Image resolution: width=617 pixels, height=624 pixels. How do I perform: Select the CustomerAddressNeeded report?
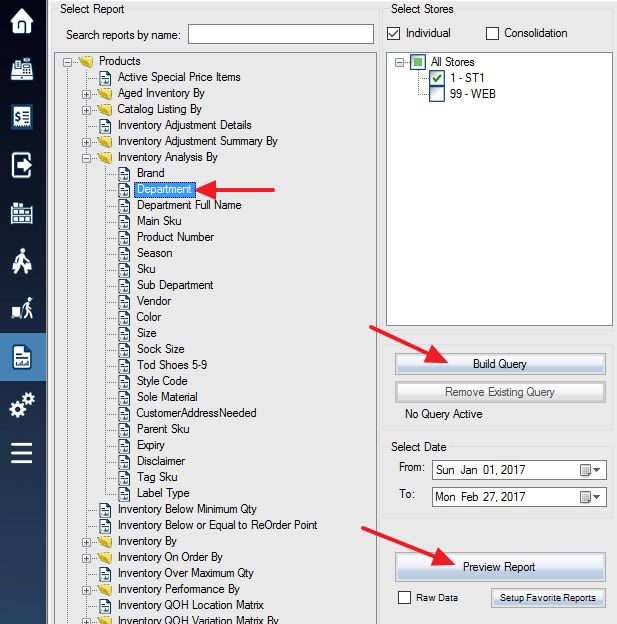[196, 413]
